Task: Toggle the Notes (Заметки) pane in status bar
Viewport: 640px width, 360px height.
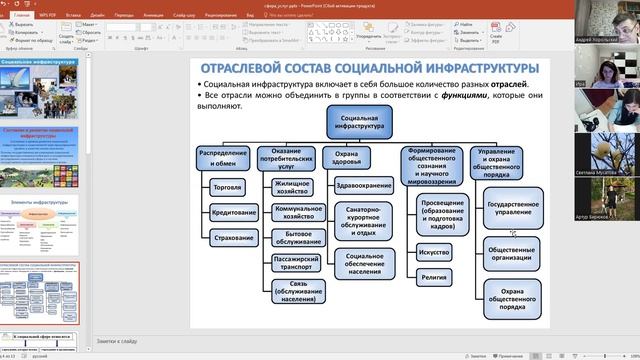Action: [x=476, y=356]
